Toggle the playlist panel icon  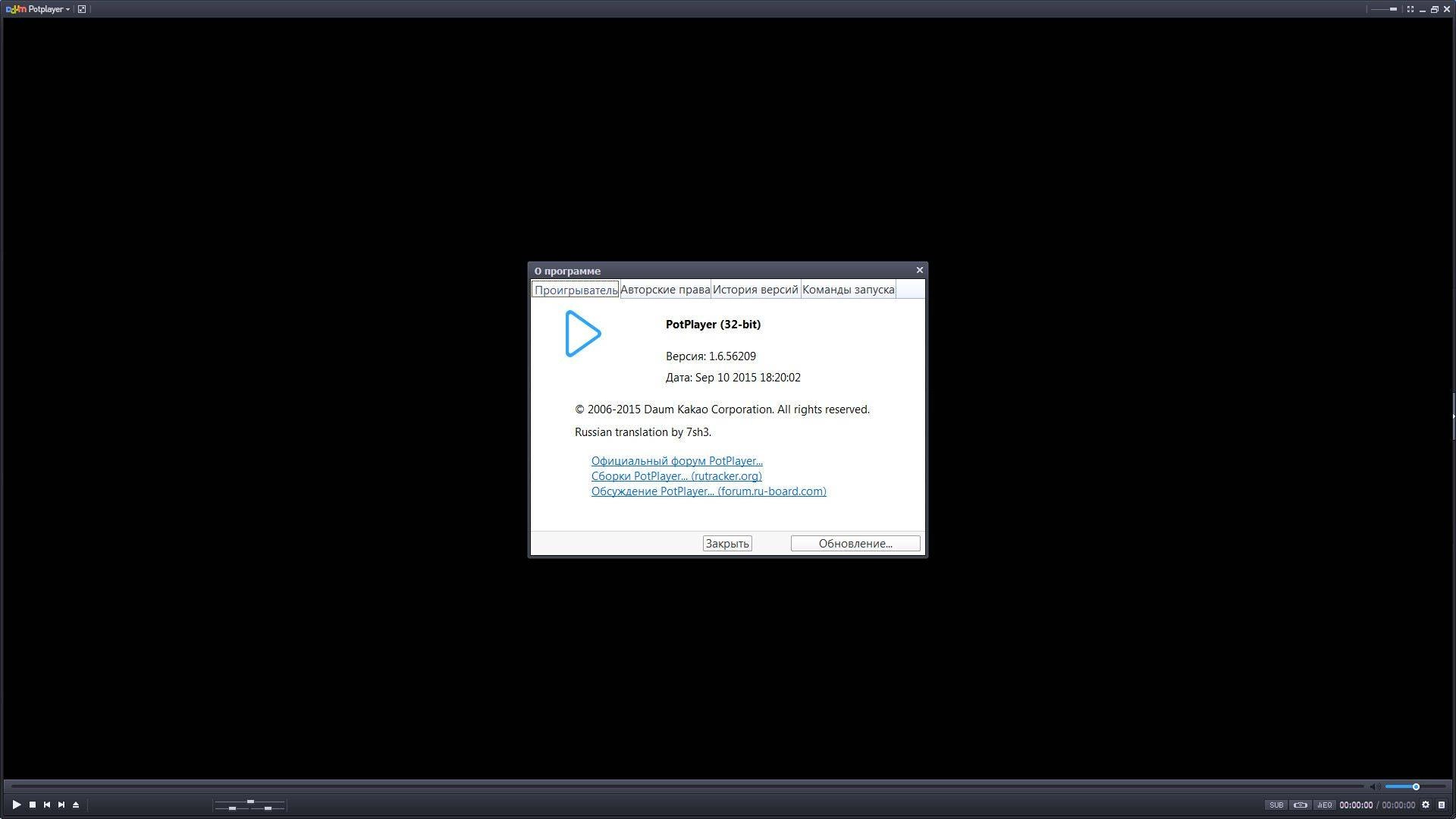[x=1442, y=805]
